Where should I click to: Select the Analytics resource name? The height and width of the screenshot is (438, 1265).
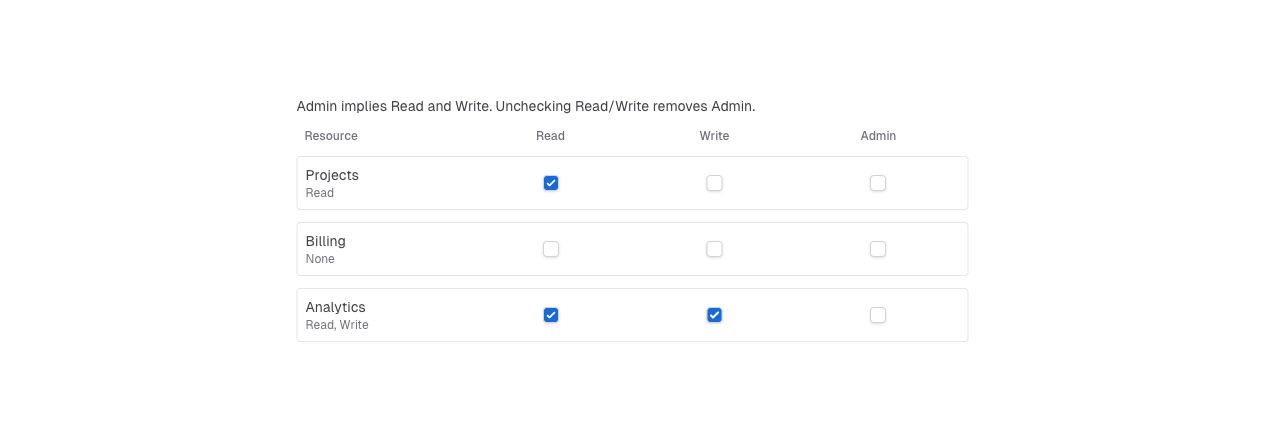coord(336,307)
